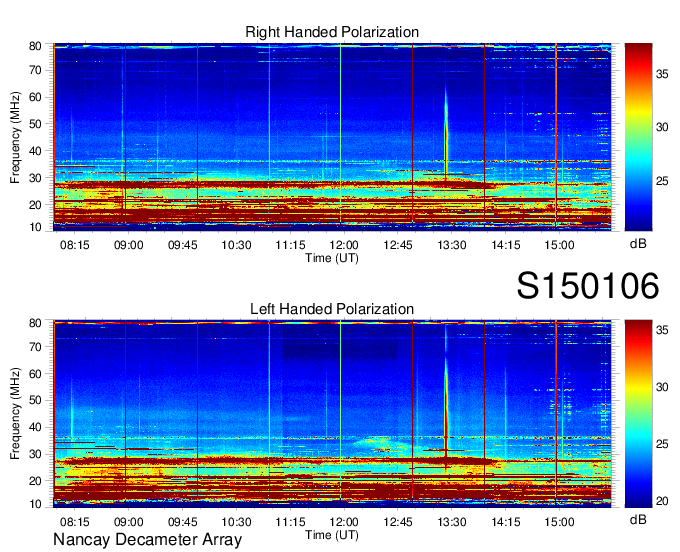Click 80 MHz tick on Right Handed frequency axis
Screen dimensions: 680x552
[x=35, y=46]
